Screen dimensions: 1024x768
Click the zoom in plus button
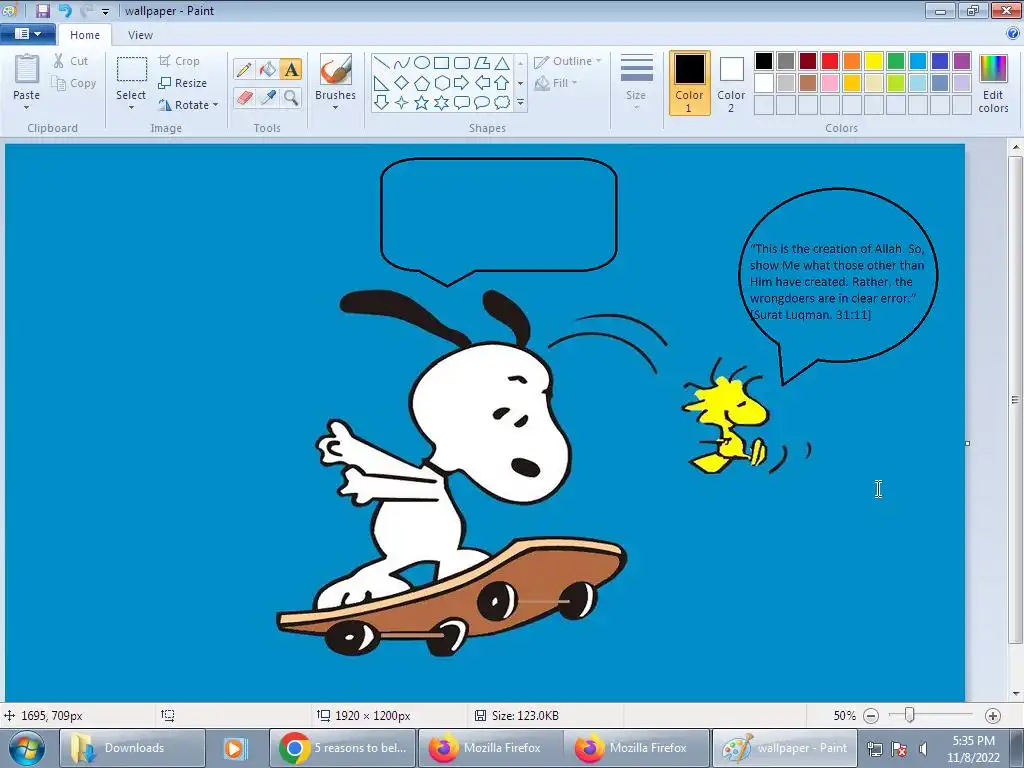(993, 716)
